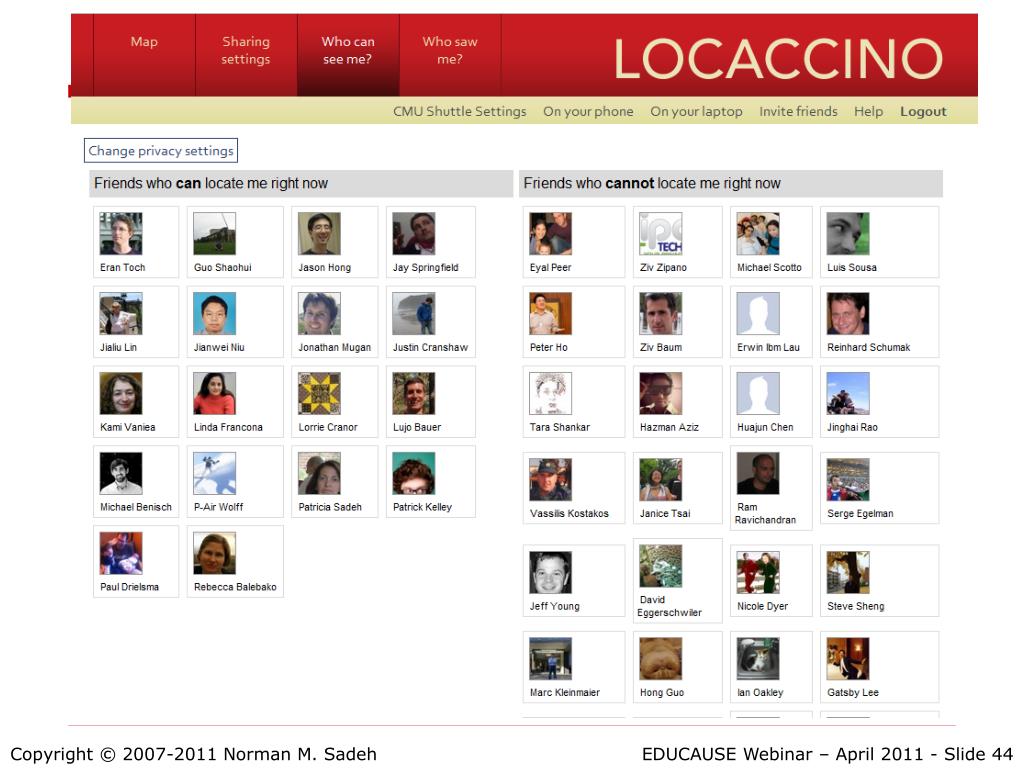Open Hong Guo's avatar
The width and height of the screenshot is (1024, 768).
point(660,658)
